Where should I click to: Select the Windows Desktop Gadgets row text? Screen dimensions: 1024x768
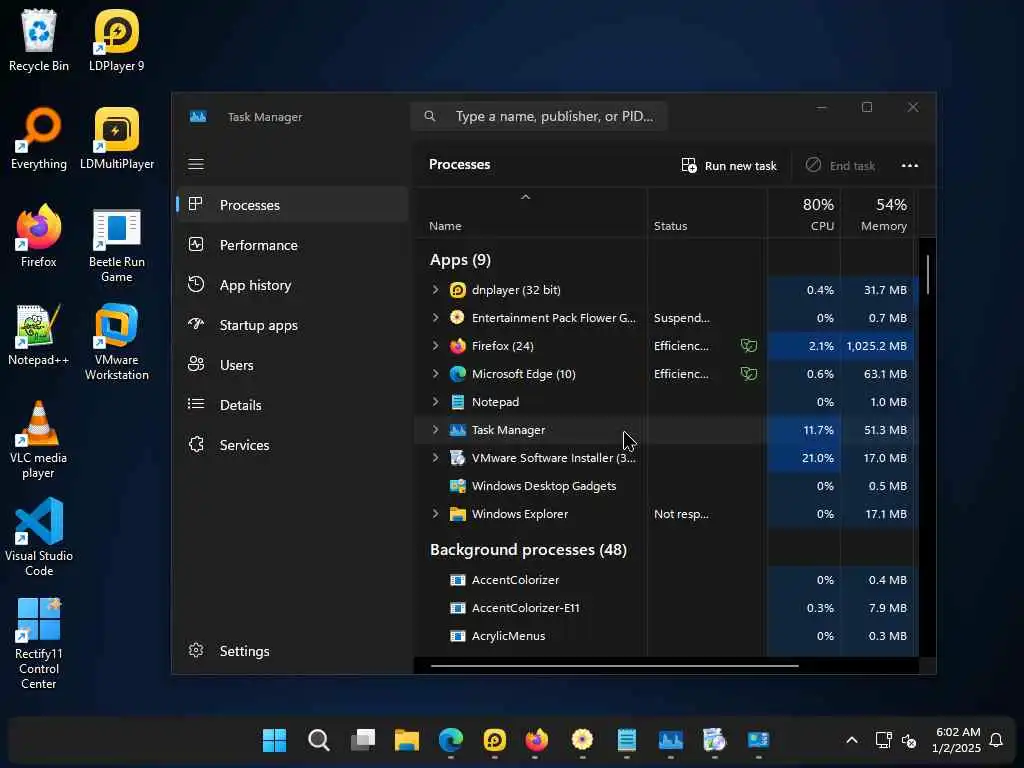[544, 486]
